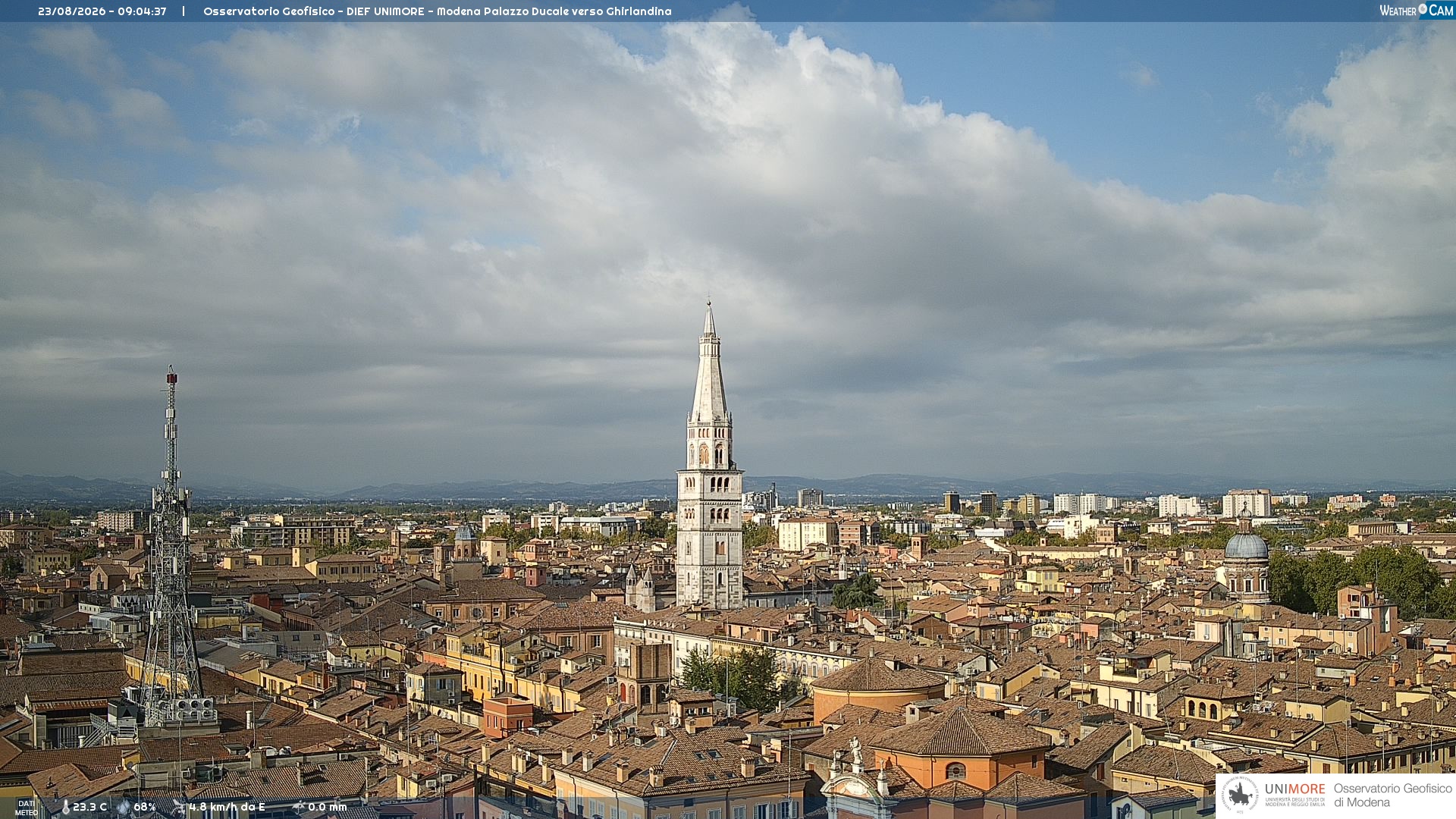Click the rain umbrella icon
The height and width of the screenshot is (819, 1456).
[x=299, y=807]
